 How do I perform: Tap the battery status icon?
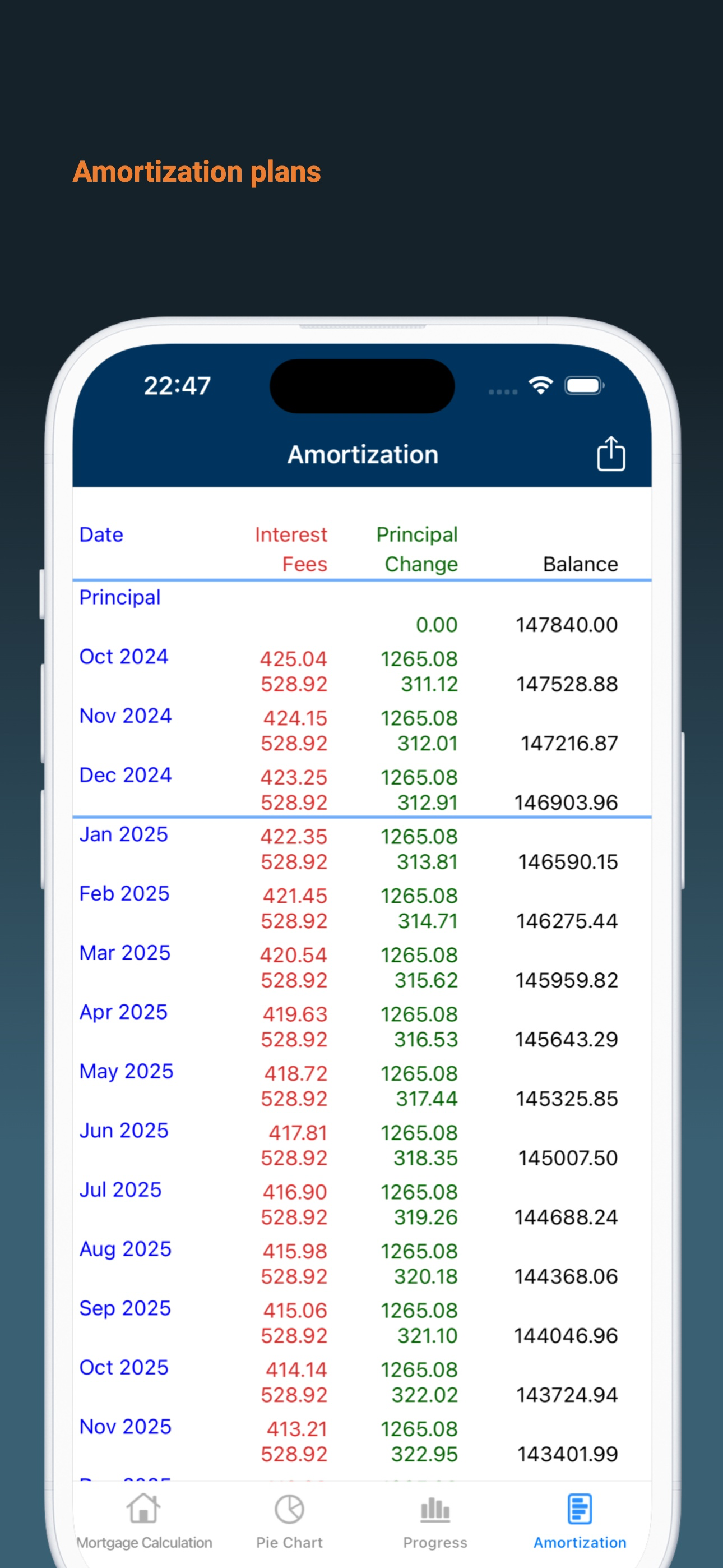pyautogui.click(x=584, y=385)
